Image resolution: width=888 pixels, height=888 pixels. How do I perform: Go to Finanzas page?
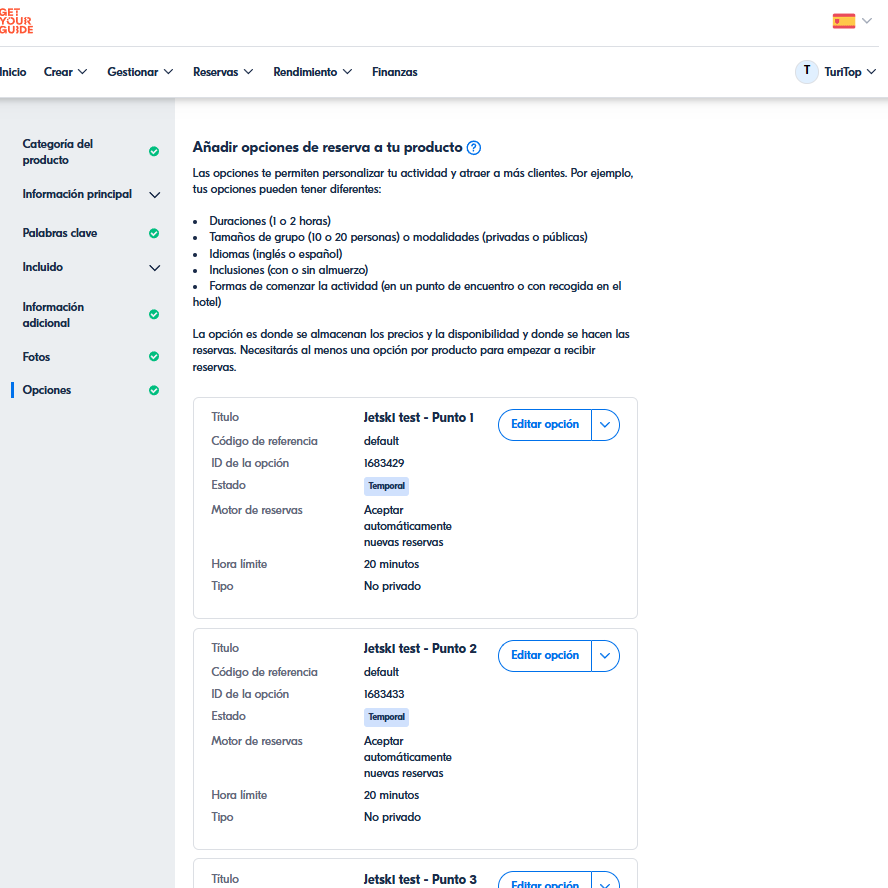pos(395,72)
